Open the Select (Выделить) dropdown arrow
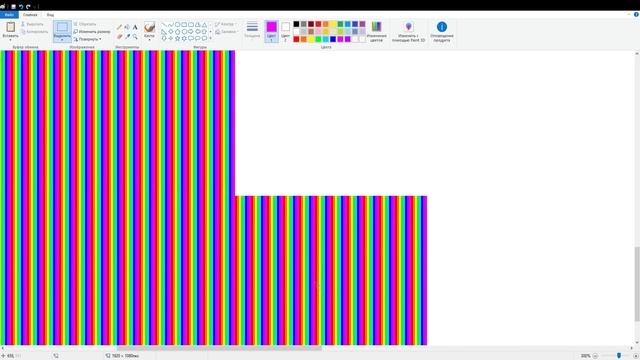This screenshot has height=360, width=640. tap(62, 40)
